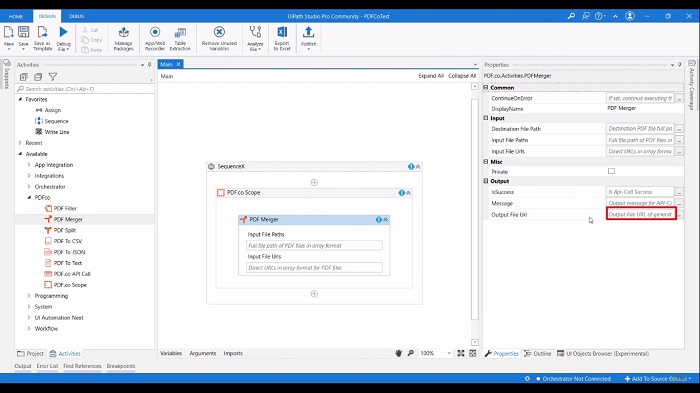Toggle the Private checkbox
Screen dimensions: 700x393
point(611,171)
